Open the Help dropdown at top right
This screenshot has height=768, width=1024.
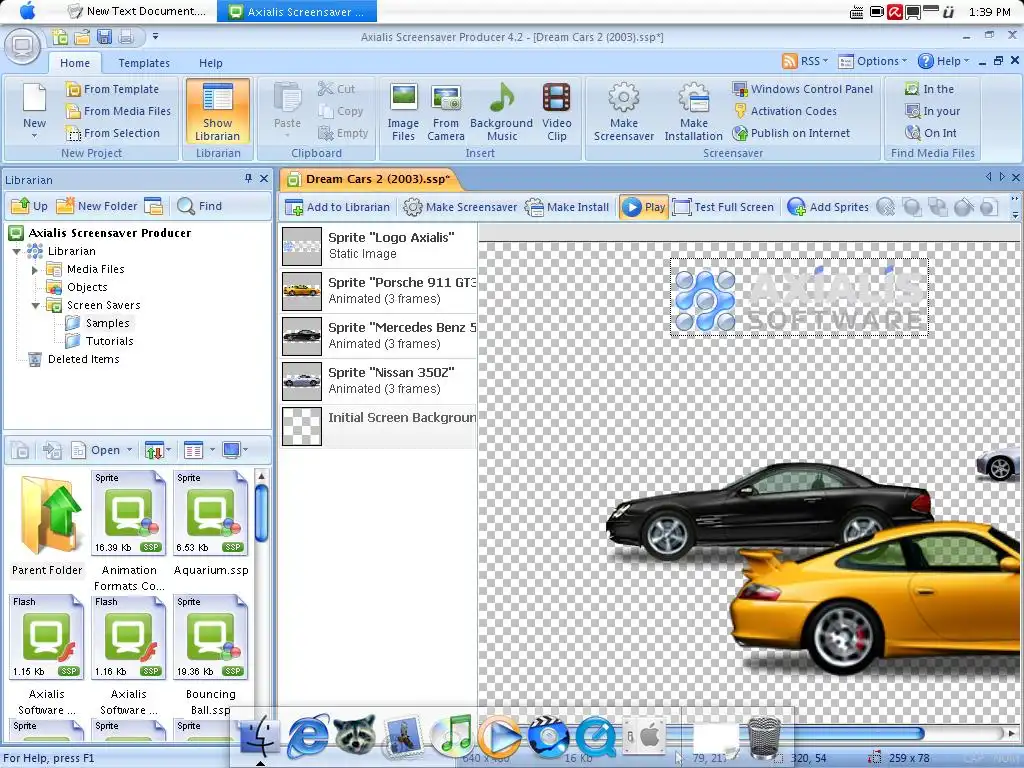coord(944,61)
